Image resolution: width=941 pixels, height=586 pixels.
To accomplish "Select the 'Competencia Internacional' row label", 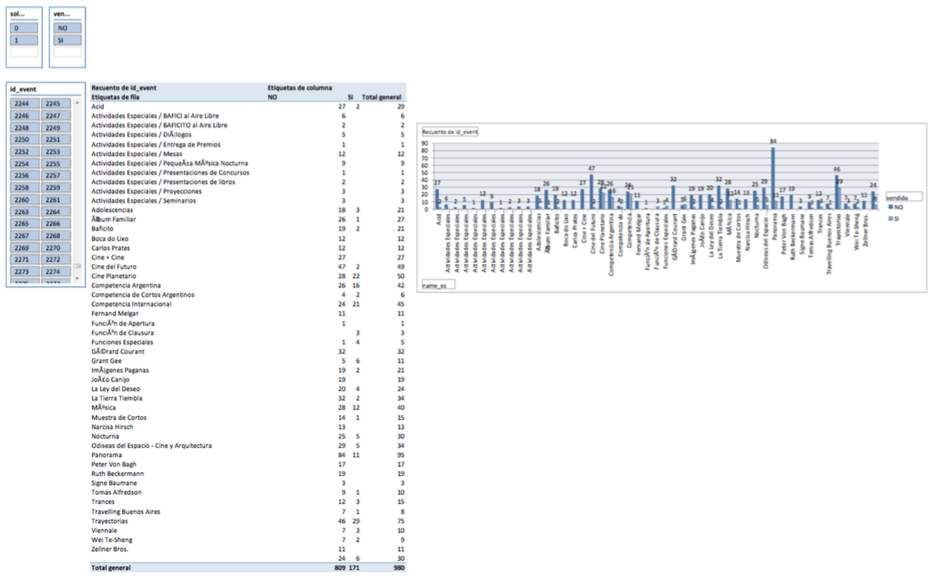I will [x=131, y=304].
